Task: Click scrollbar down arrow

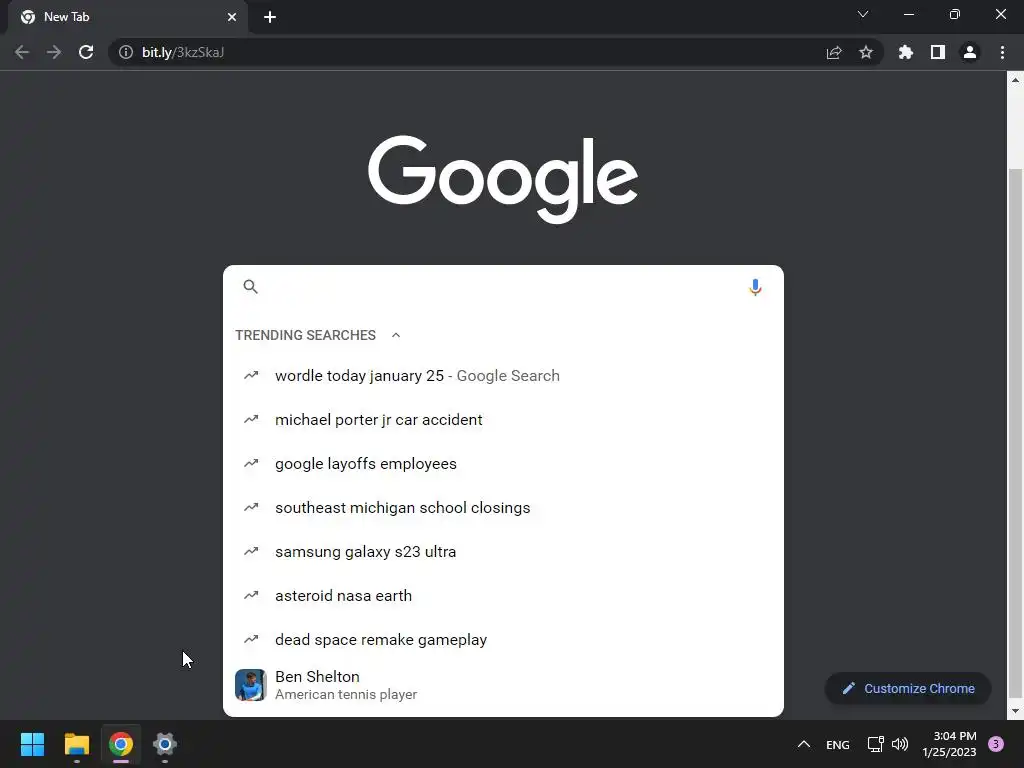Action: 1015,711
